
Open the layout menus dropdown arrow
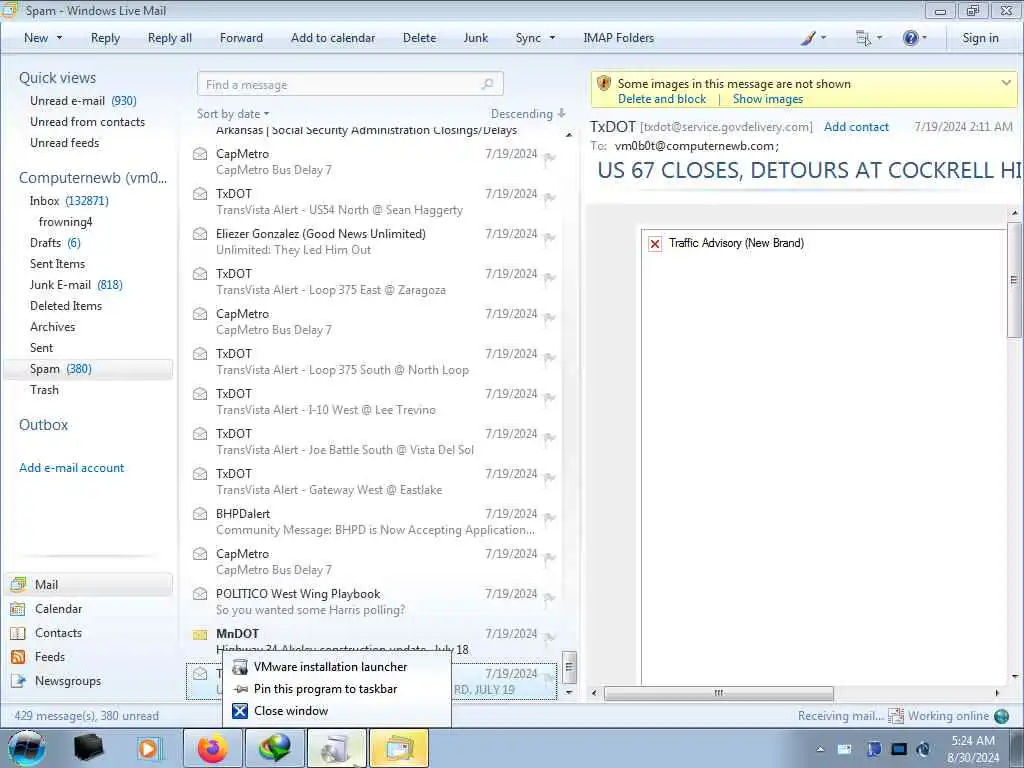pyautogui.click(x=879, y=38)
